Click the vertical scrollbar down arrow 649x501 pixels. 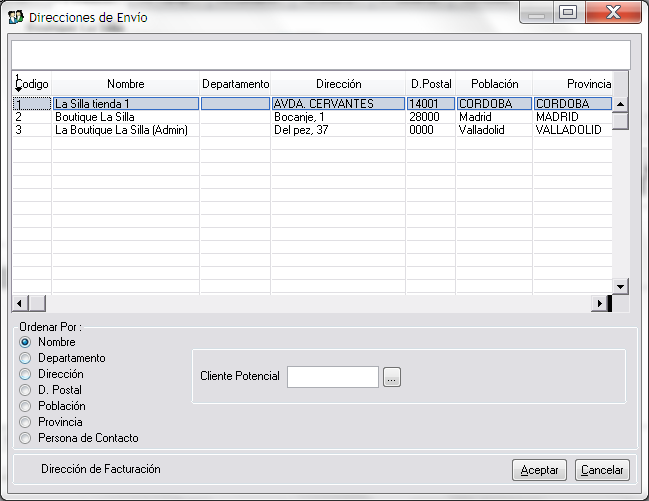(620, 286)
